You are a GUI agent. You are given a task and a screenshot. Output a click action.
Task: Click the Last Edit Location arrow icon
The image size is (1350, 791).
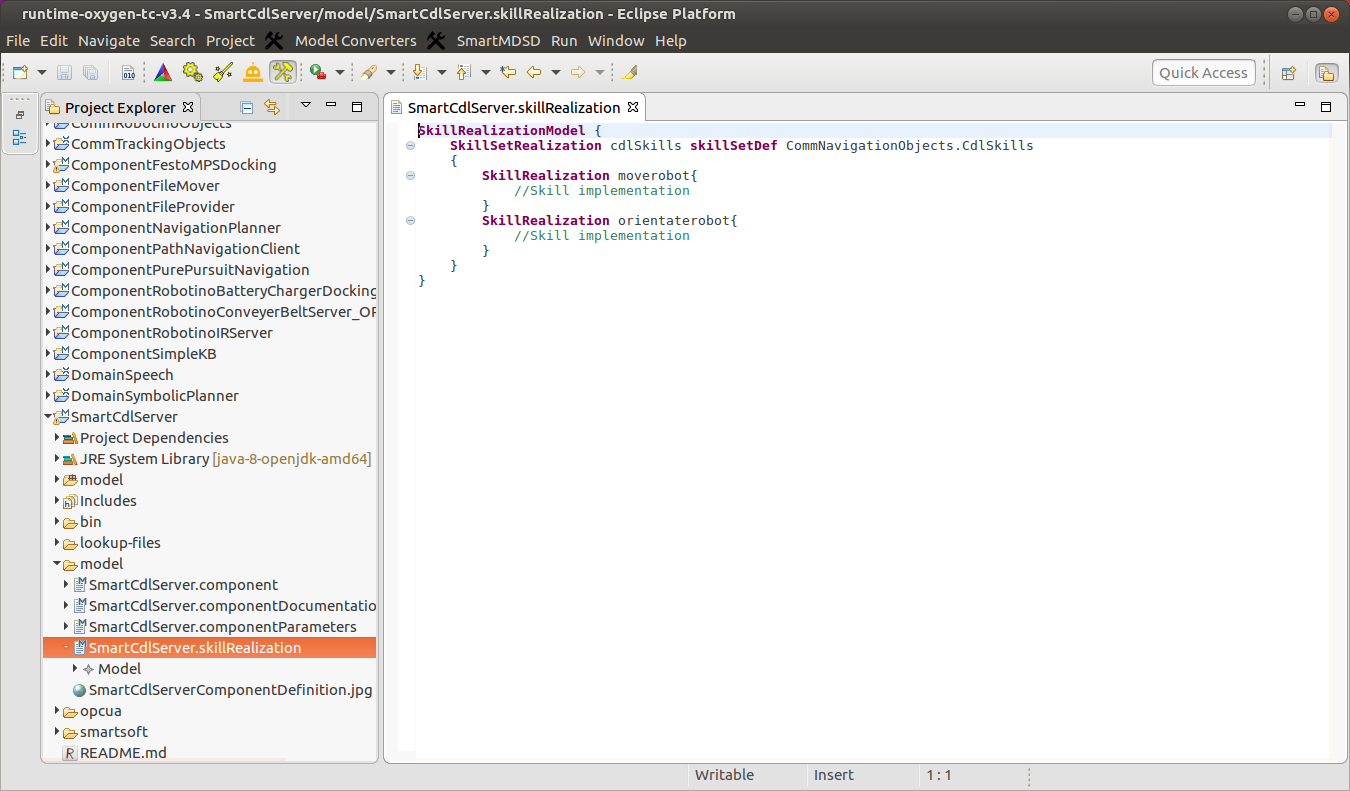(508, 72)
